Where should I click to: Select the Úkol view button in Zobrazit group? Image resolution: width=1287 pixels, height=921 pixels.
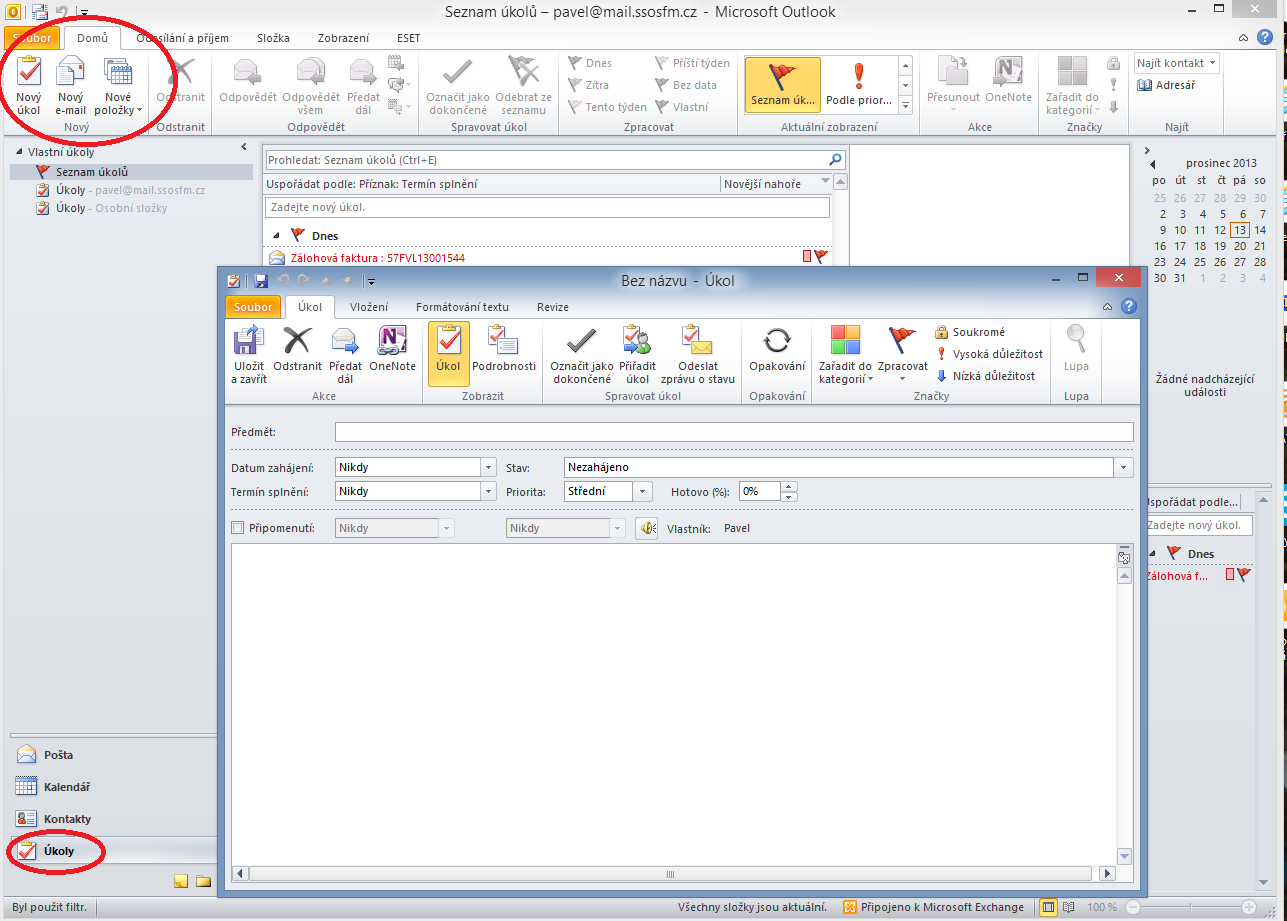click(448, 354)
